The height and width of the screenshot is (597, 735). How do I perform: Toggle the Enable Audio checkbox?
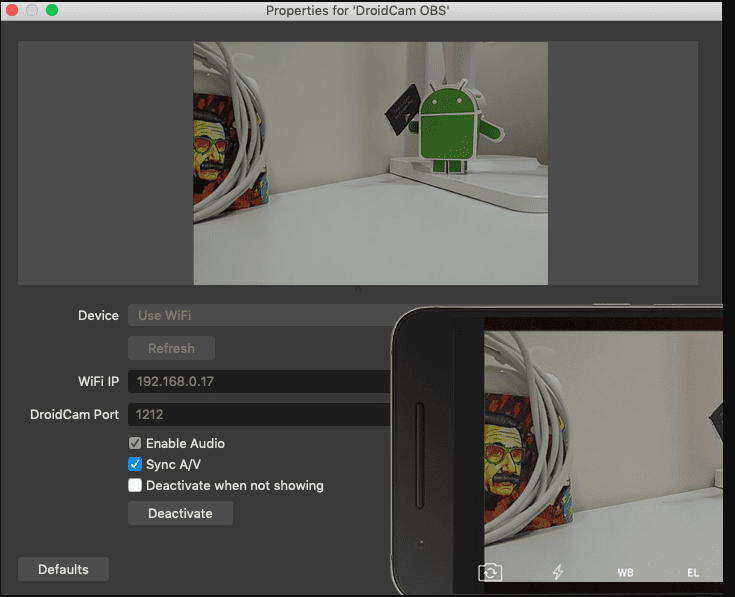(135, 443)
